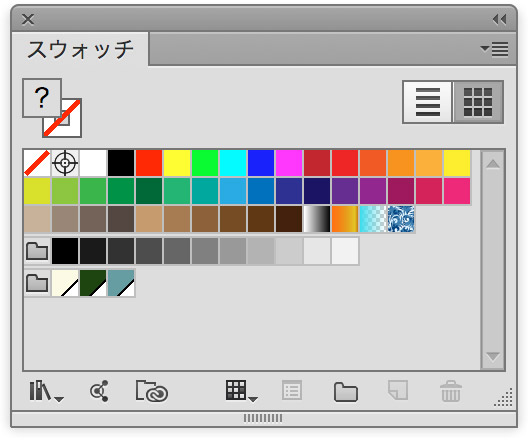The image size is (528, 442).
Task: Open the Swatch Options list icon
Action: tap(292, 390)
